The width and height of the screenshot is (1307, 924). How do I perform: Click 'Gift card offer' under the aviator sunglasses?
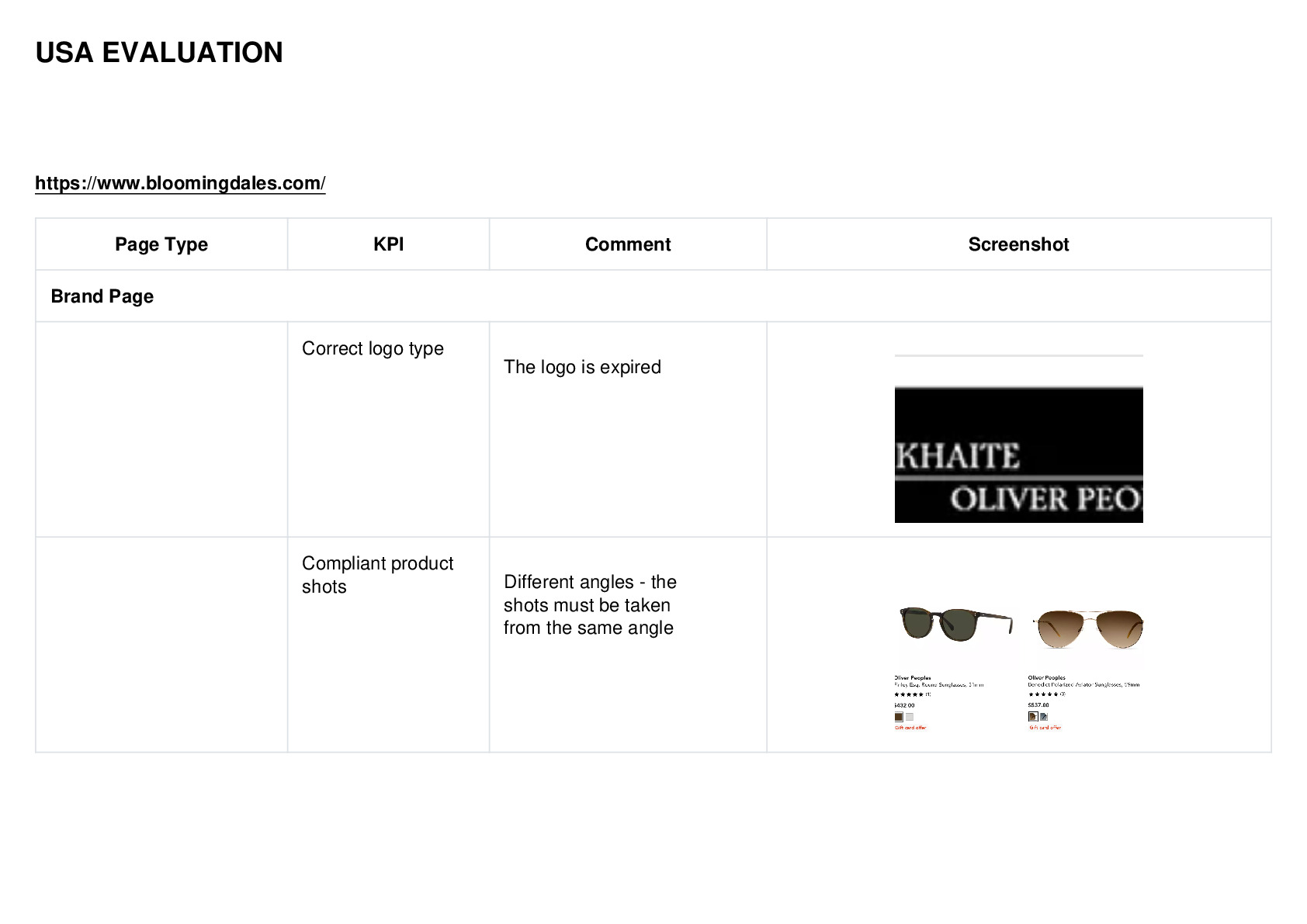point(1045,728)
